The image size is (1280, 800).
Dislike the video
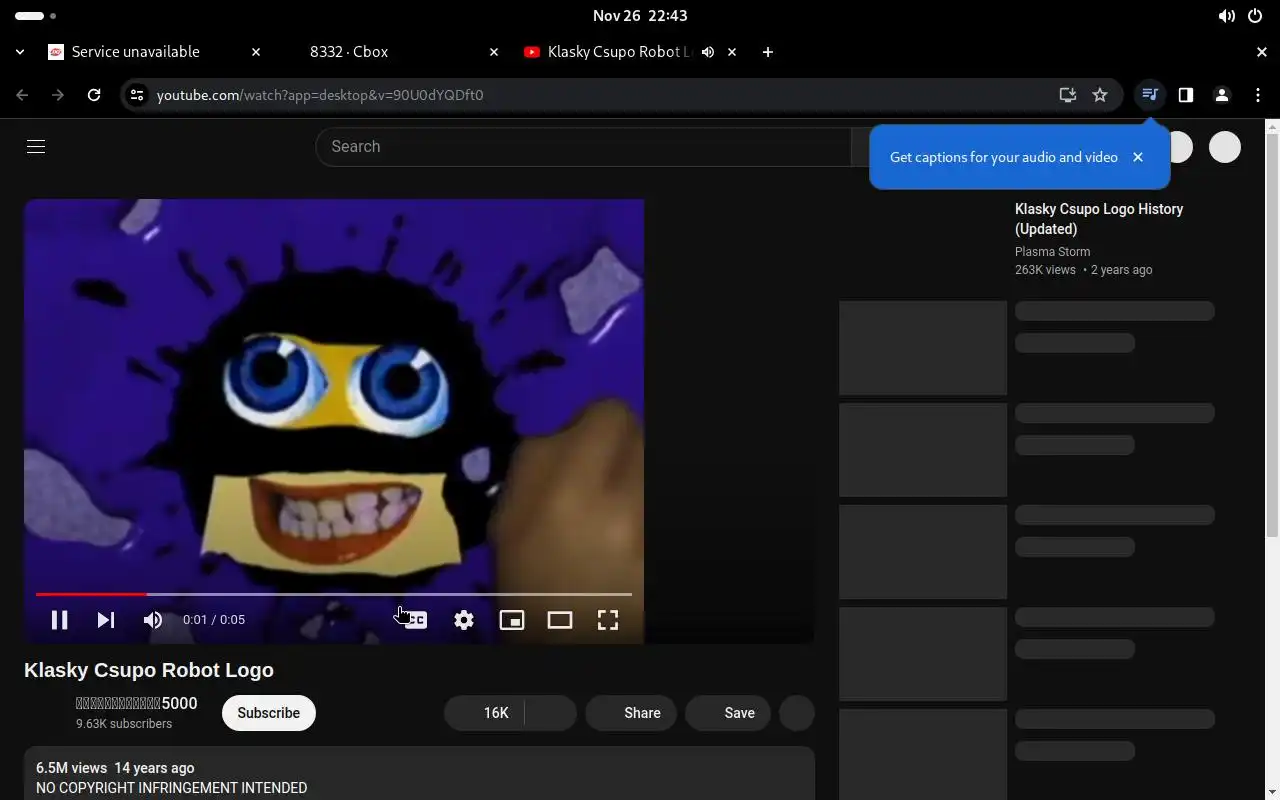coord(551,713)
